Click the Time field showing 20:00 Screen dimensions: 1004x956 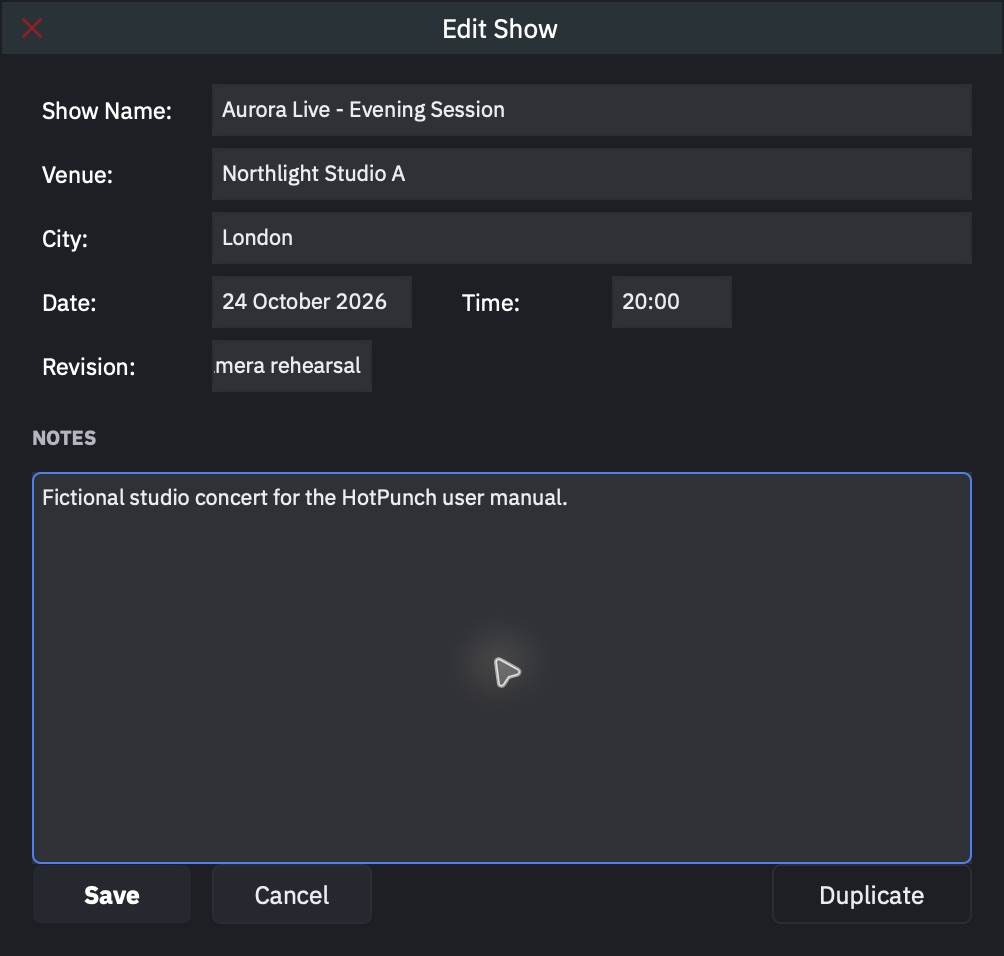[672, 302]
